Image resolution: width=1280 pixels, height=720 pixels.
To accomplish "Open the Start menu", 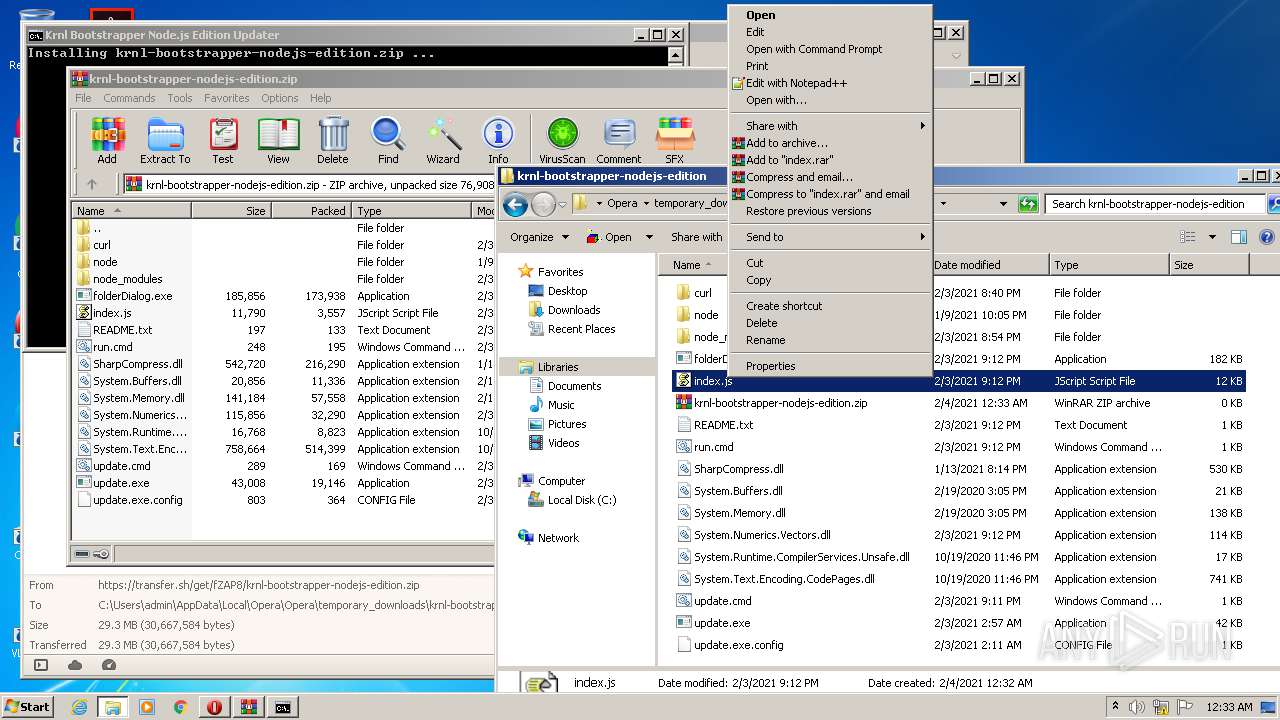I will 28,707.
